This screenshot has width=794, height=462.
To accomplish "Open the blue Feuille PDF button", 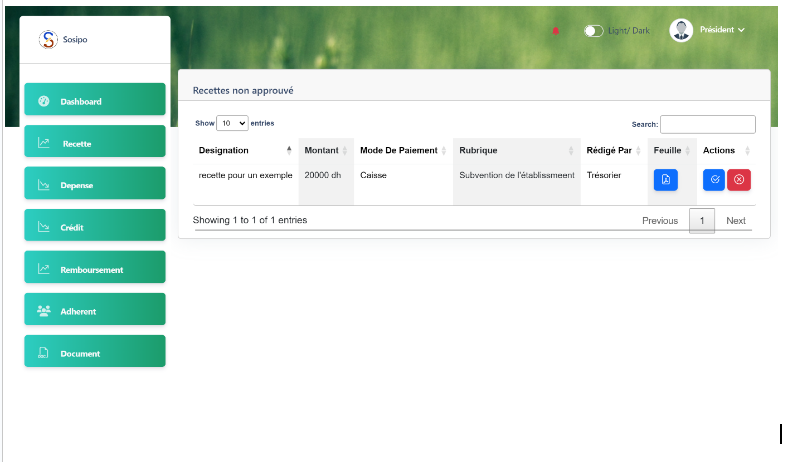I will tap(665, 180).
